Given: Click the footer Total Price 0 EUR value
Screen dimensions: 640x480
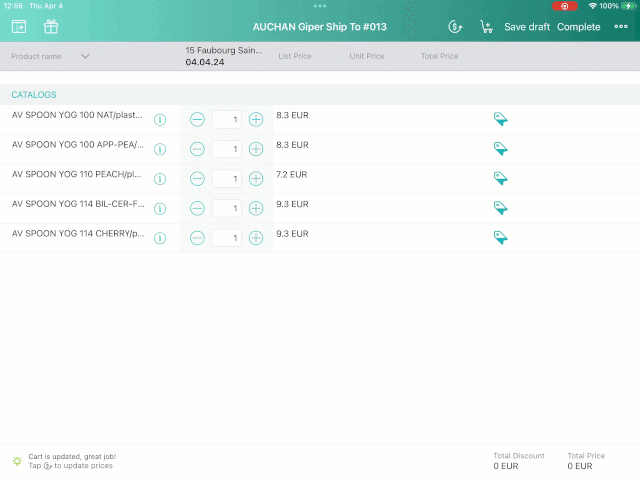Looking at the screenshot, I should coord(580,466).
